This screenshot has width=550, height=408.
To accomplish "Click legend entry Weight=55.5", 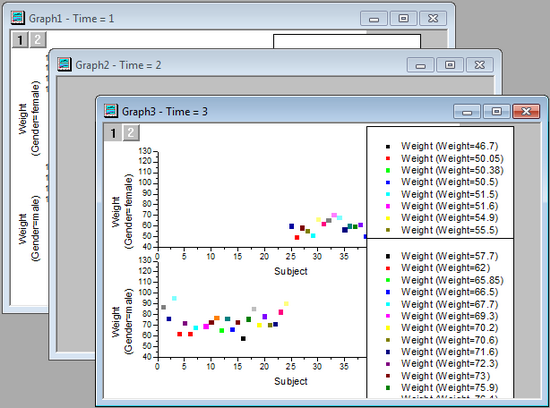I will 449,230.
